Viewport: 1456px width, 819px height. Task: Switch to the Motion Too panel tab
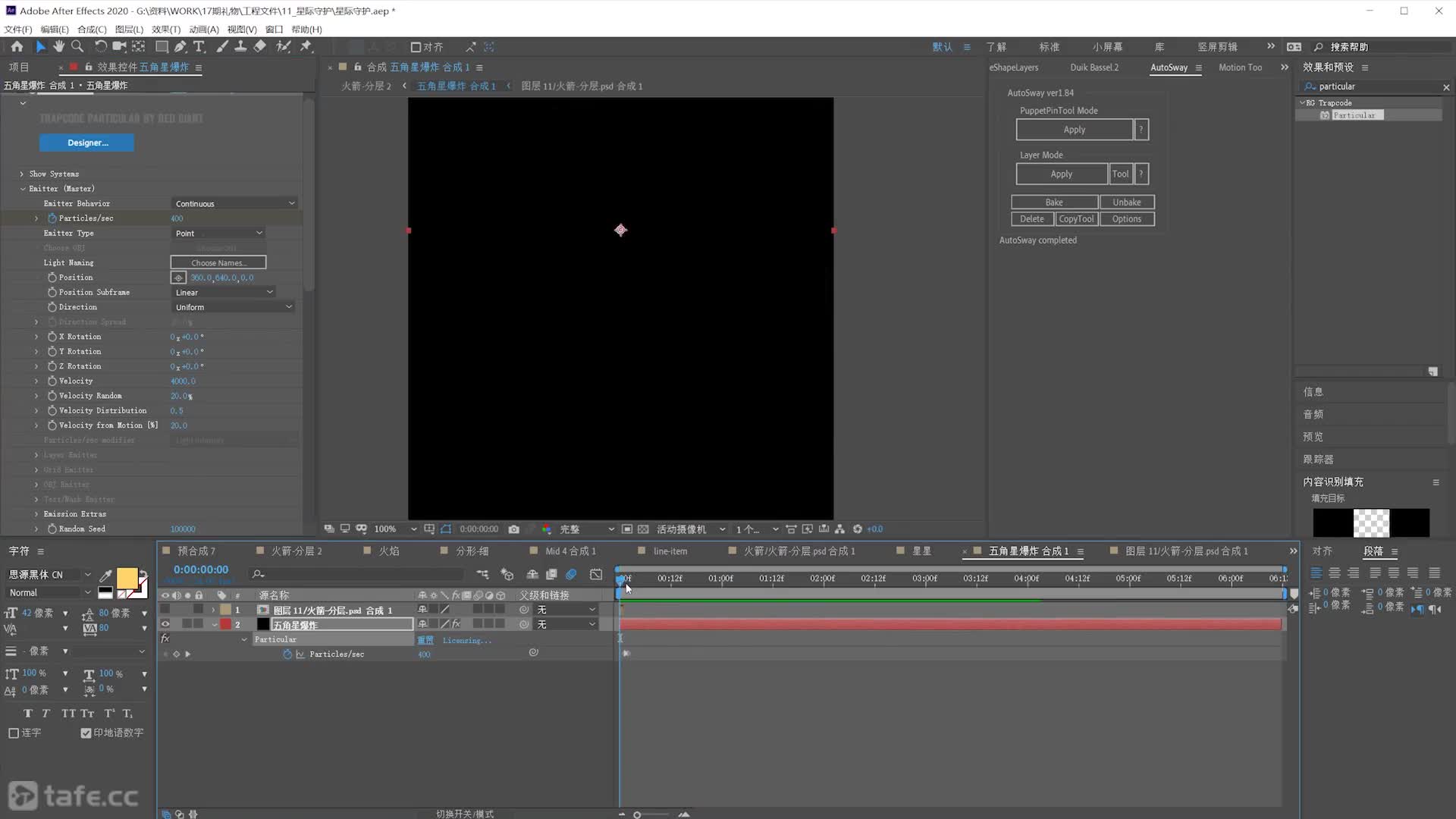(x=1240, y=67)
